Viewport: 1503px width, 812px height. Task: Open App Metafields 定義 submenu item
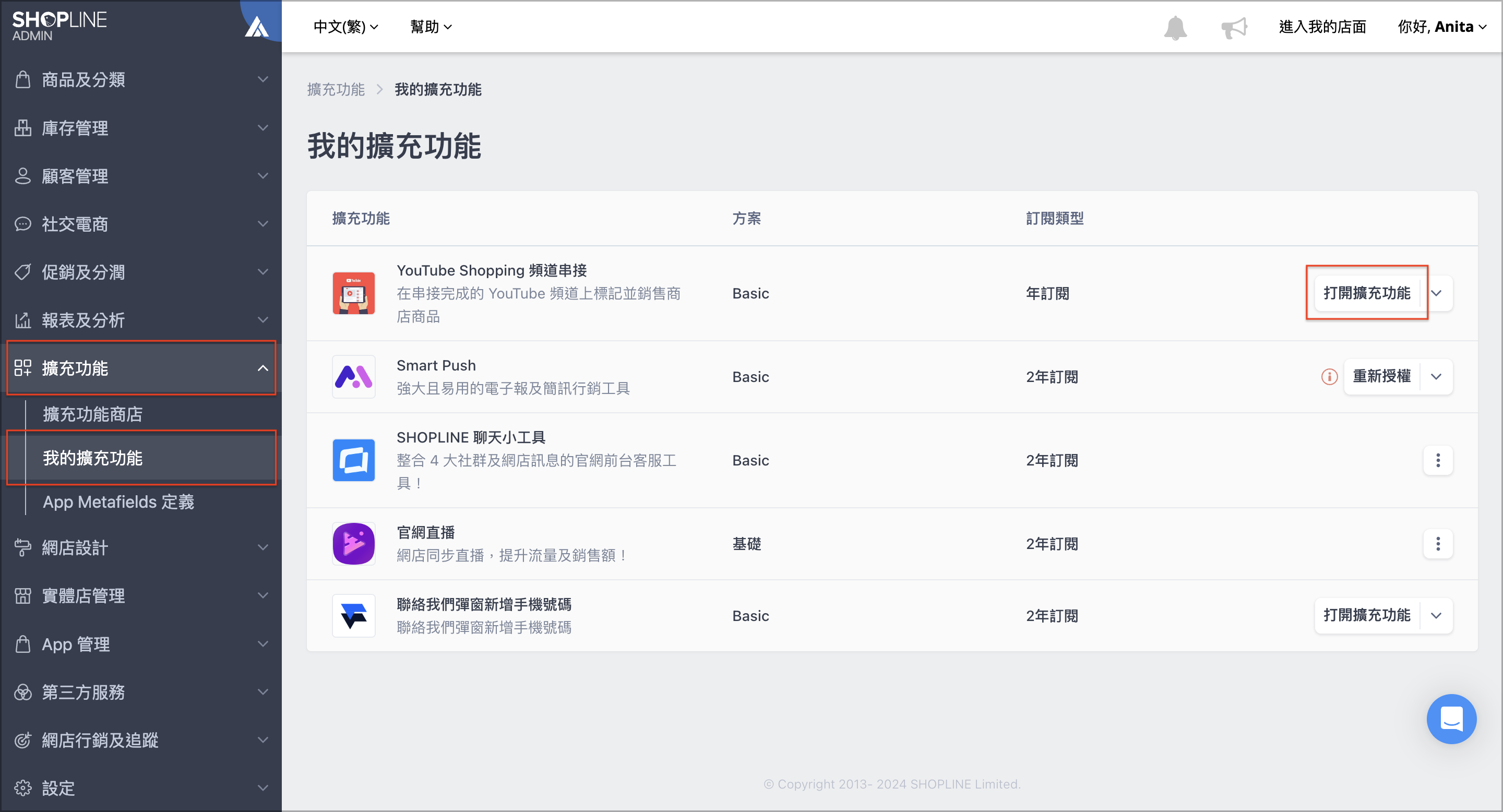pos(118,501)
